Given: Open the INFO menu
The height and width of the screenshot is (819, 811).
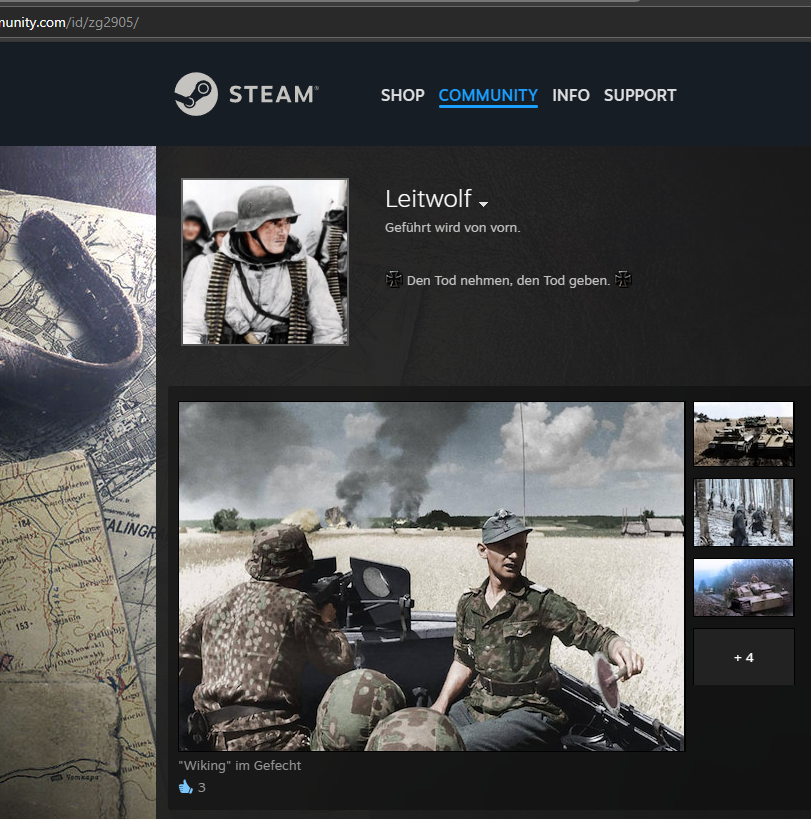Looking at the screenshot, I should [571, 95].
